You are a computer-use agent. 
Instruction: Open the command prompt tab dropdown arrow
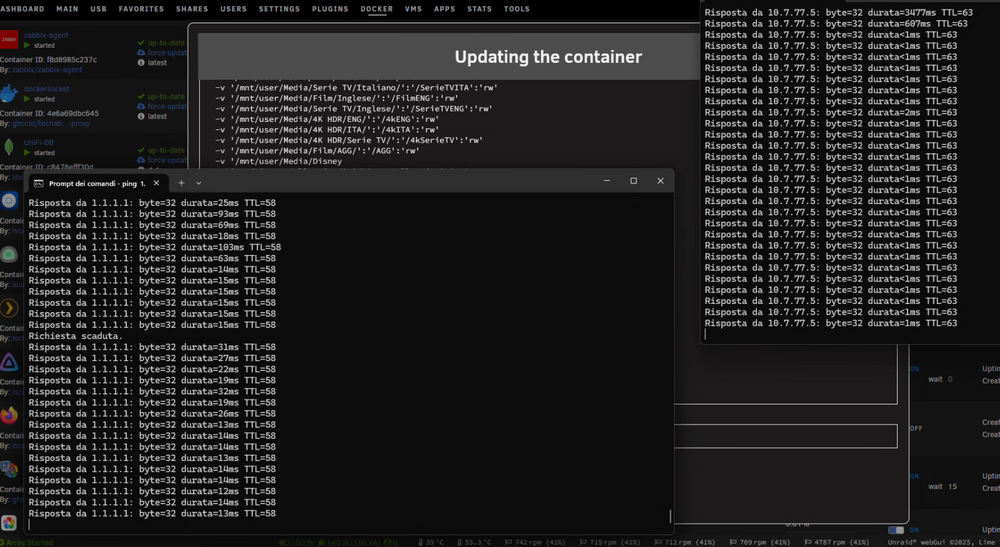[198, 183]
